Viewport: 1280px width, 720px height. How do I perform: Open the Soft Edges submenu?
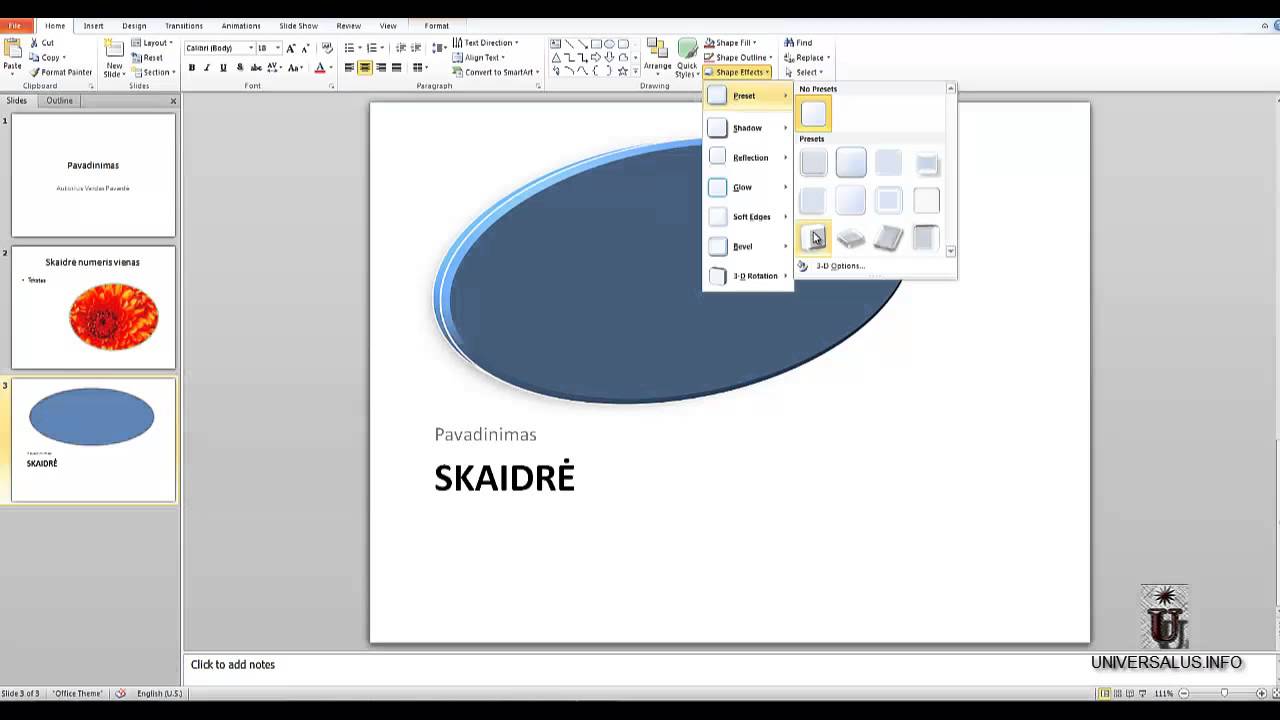click(x=748, y=217)
